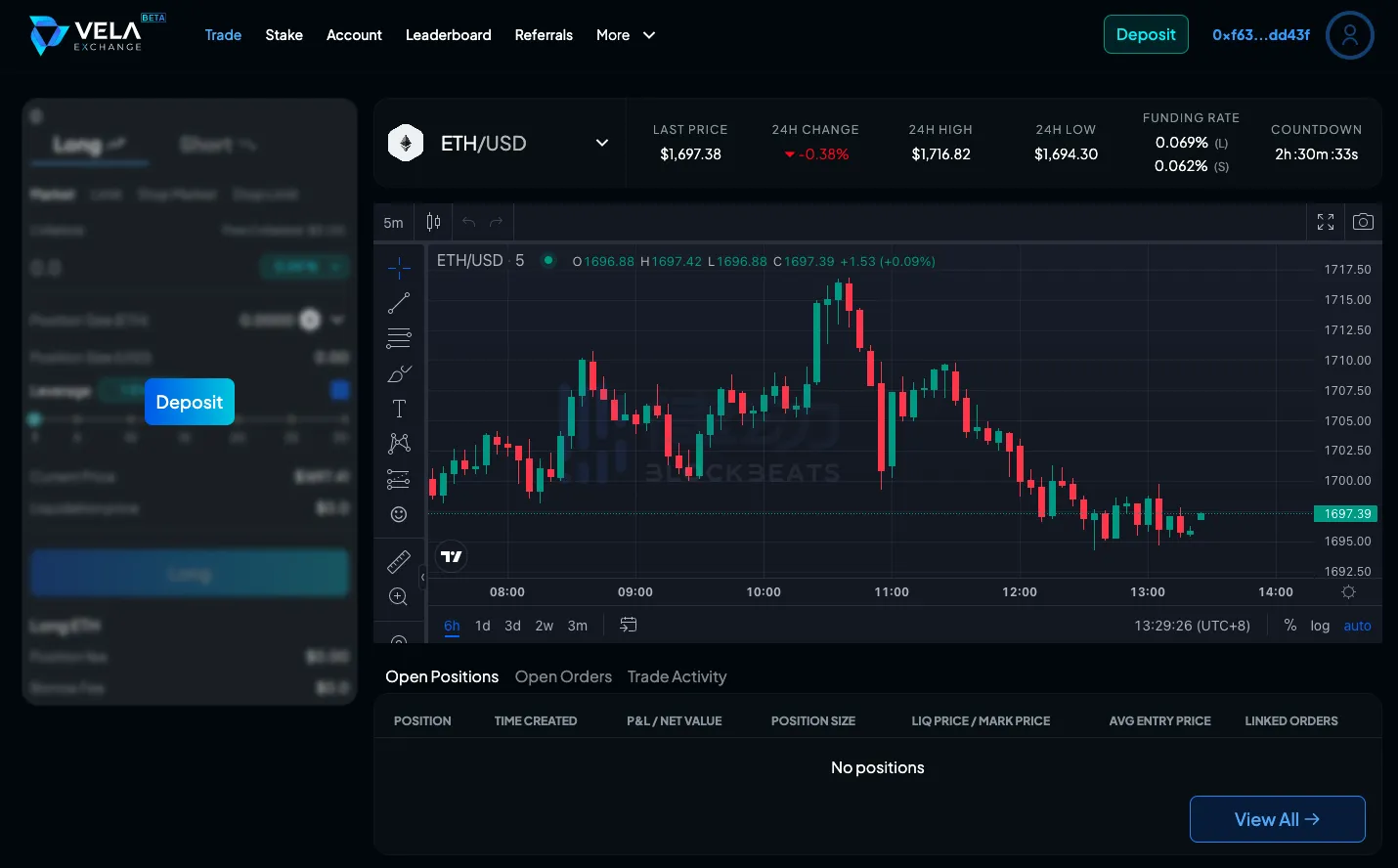Take a chart snapshot with camera icon

pos(1363,222)
